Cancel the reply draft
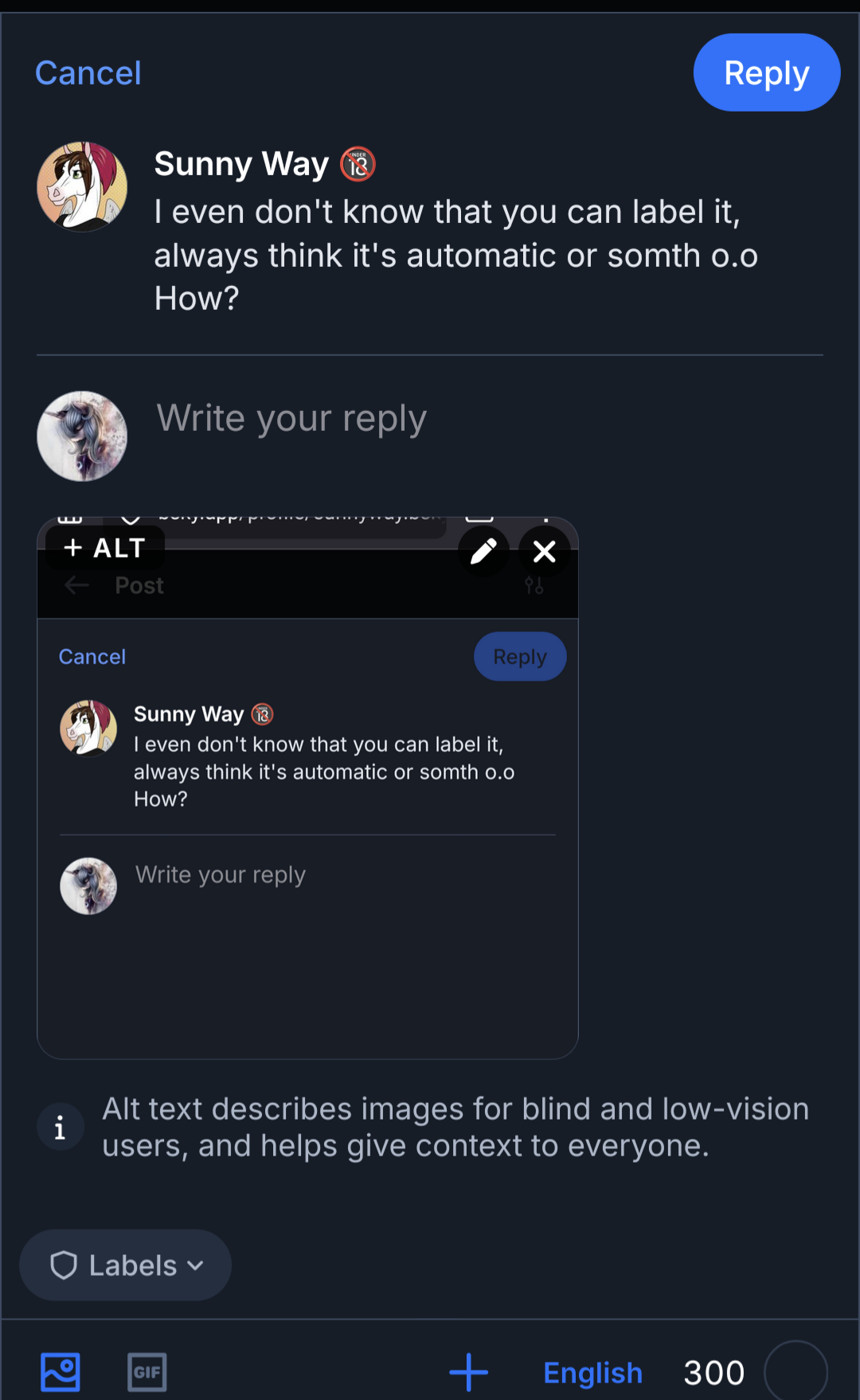 (x=88, y=73)
